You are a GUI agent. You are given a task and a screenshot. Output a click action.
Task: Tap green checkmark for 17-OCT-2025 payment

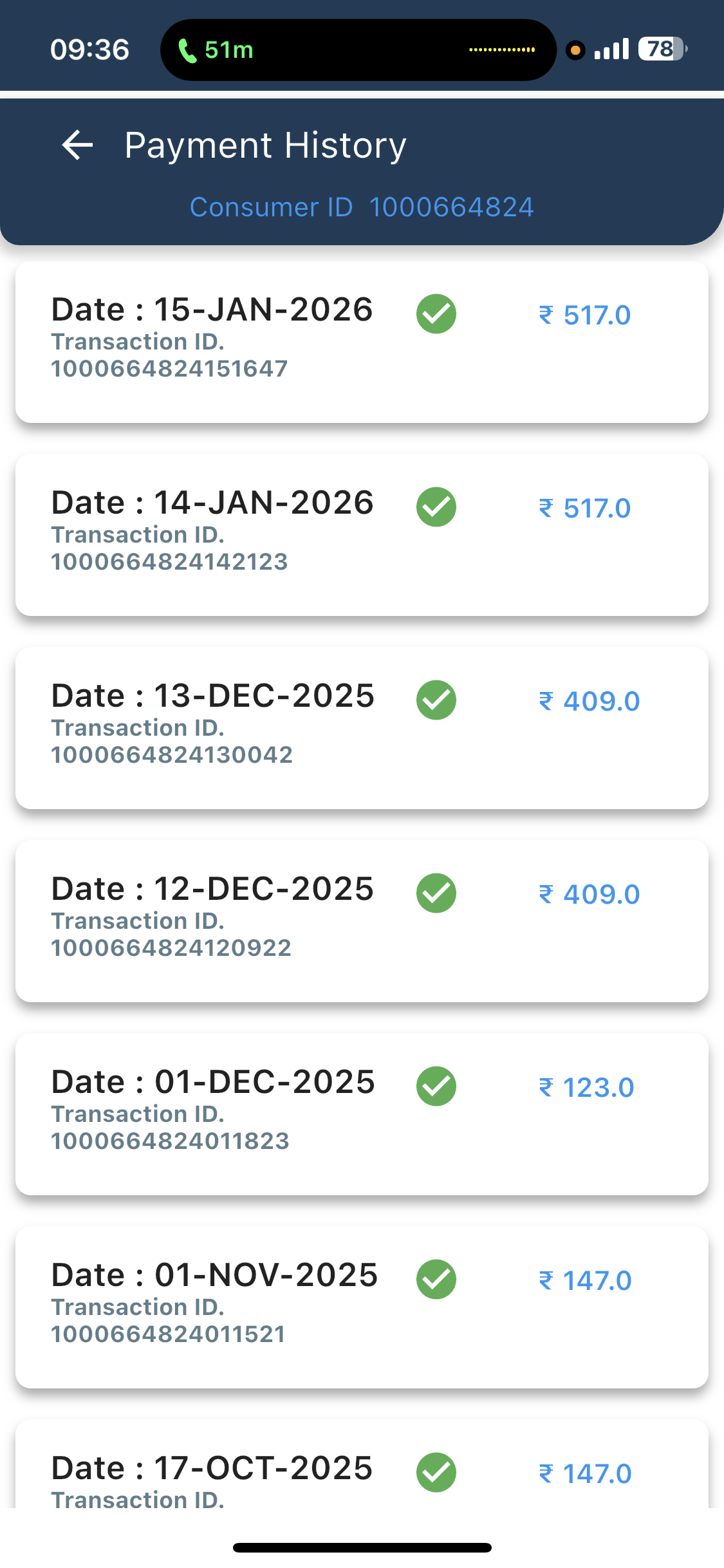pyautogui.click(x=436, y=1472)
